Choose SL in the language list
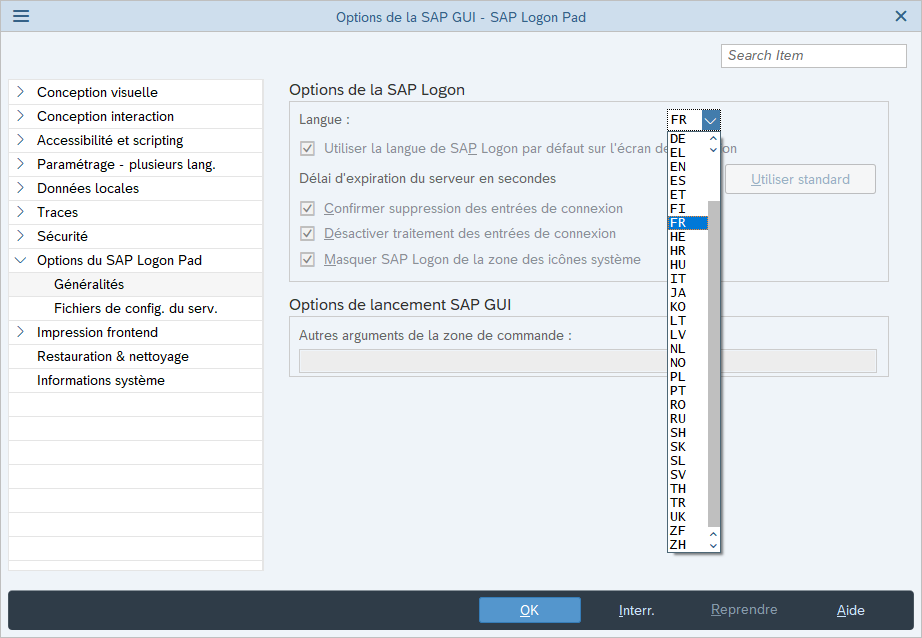 688,461
